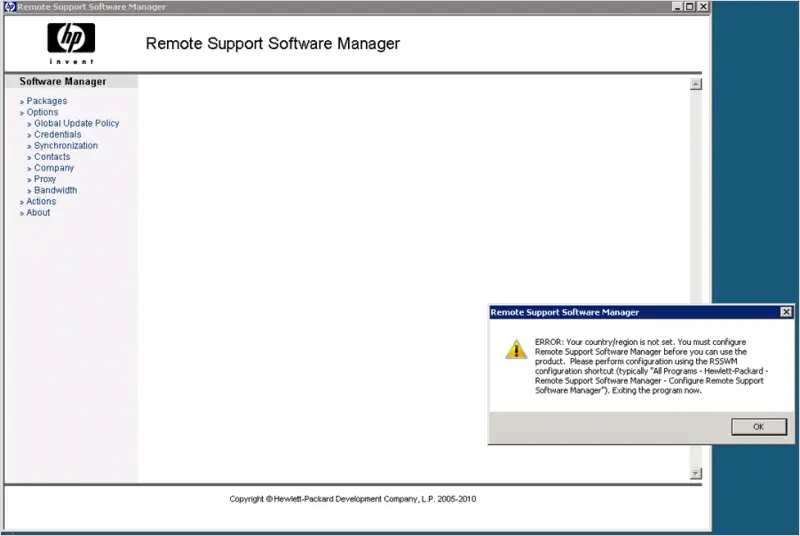Click the HP invent logo
Screen dimensions: 800x536
coord(71,43)
